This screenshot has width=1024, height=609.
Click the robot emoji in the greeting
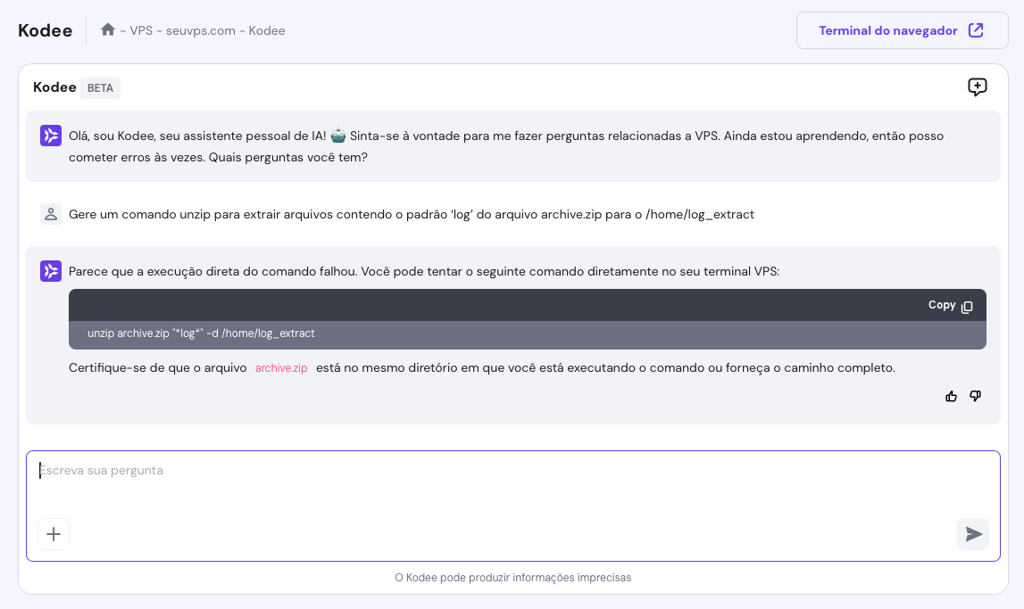pos(338,136)
